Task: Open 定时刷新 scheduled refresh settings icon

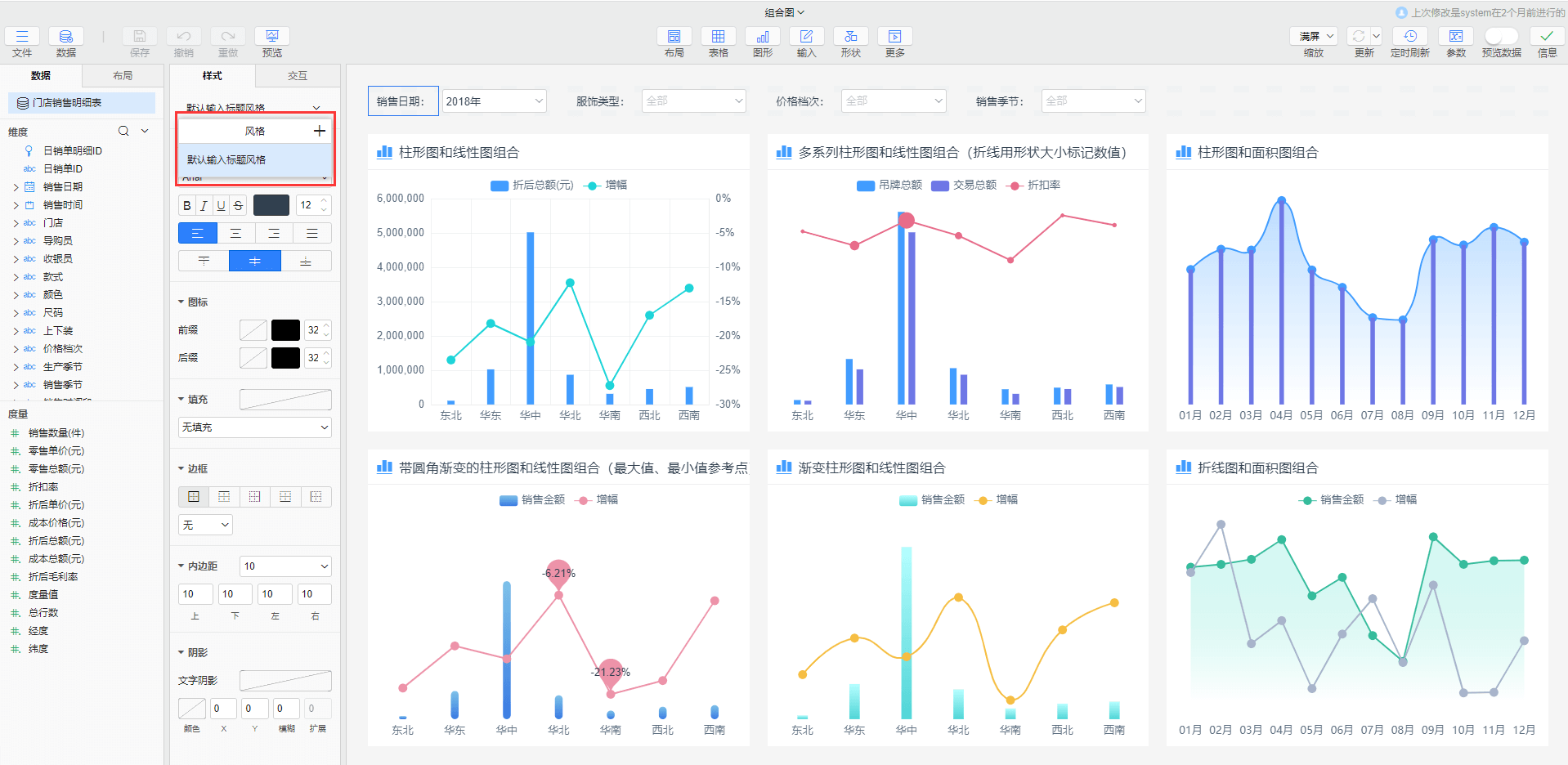Action: click(x=1410, y=37)
